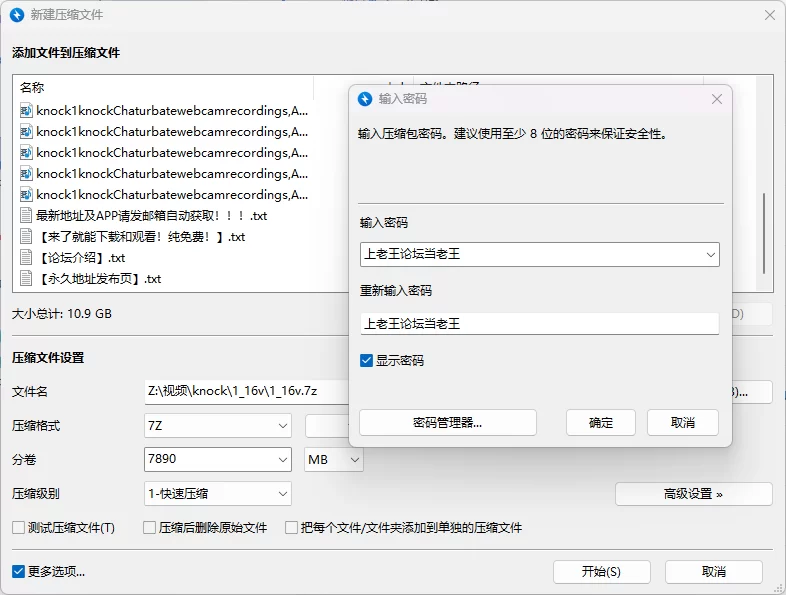Open the MB unit dropdown for 分卷
The image size is (786, 595).
pos(353,460)
